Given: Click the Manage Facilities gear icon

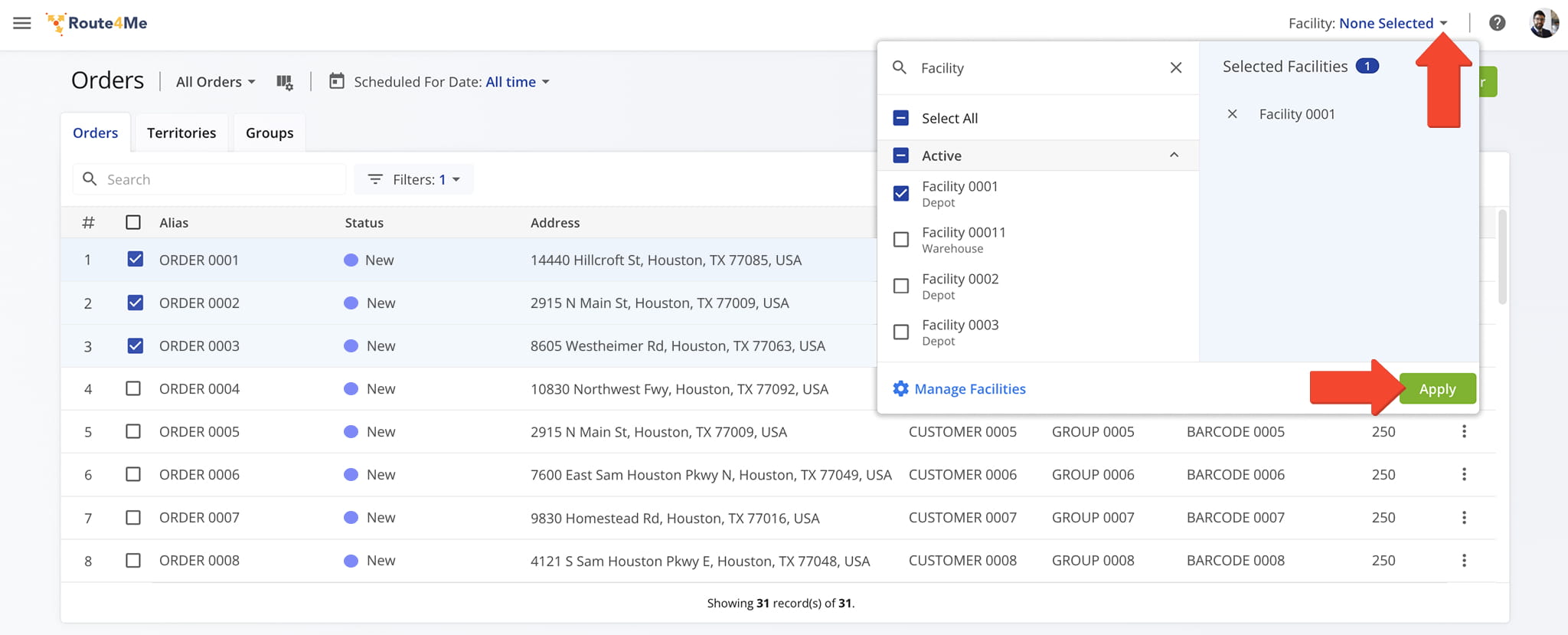Looking at the screenshot, I should click(x=900, y=388).
